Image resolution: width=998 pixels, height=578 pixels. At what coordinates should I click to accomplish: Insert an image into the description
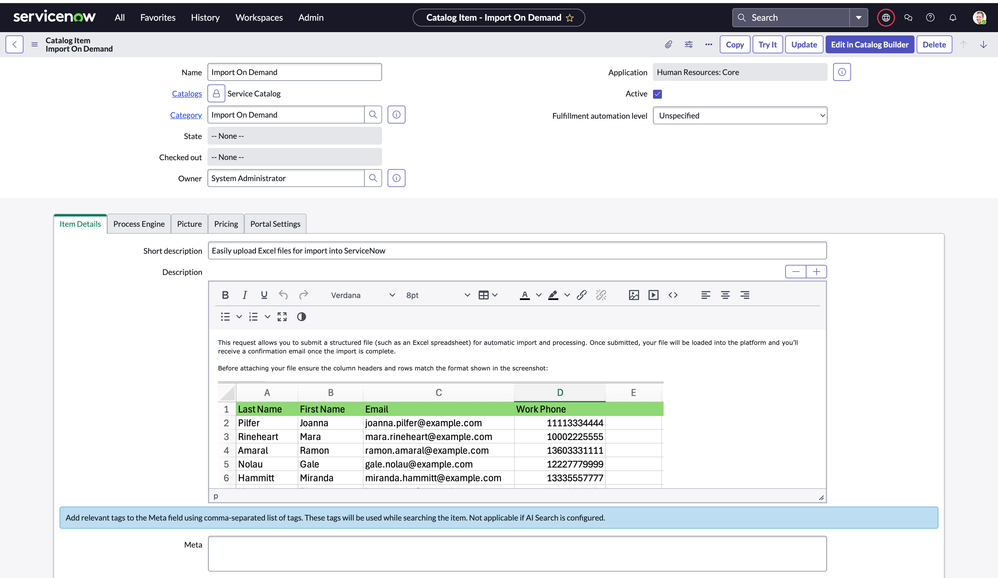(x=633, y=294)
